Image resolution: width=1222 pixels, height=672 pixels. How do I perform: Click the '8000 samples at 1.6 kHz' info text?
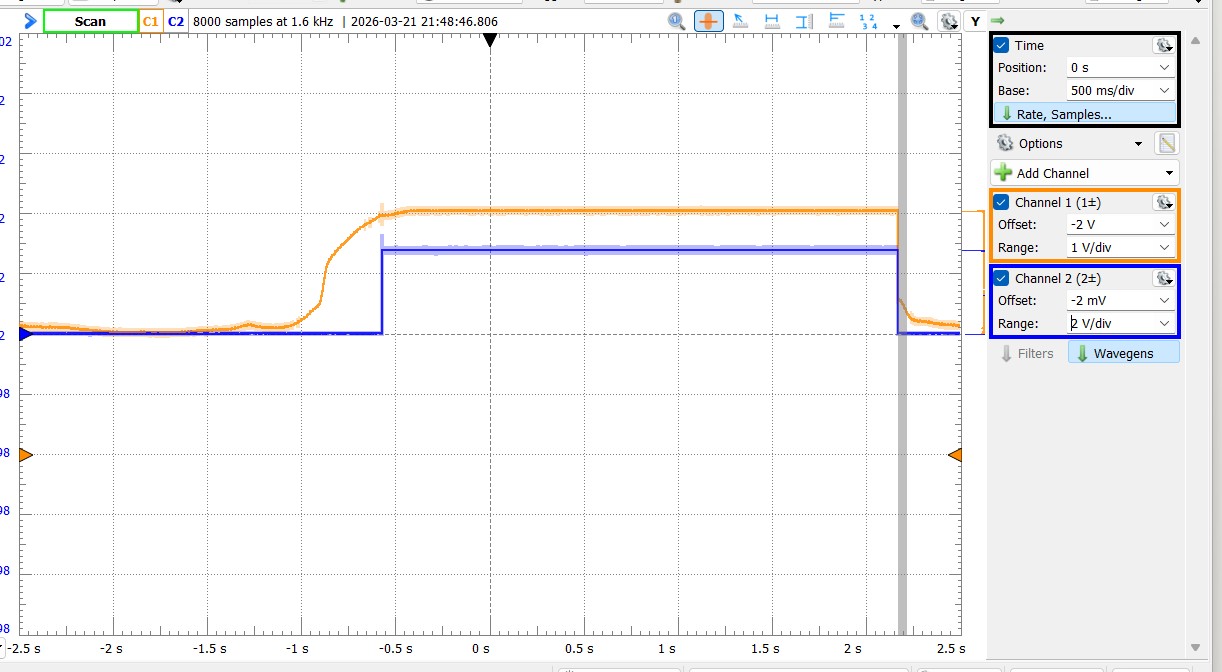(264, 21)
